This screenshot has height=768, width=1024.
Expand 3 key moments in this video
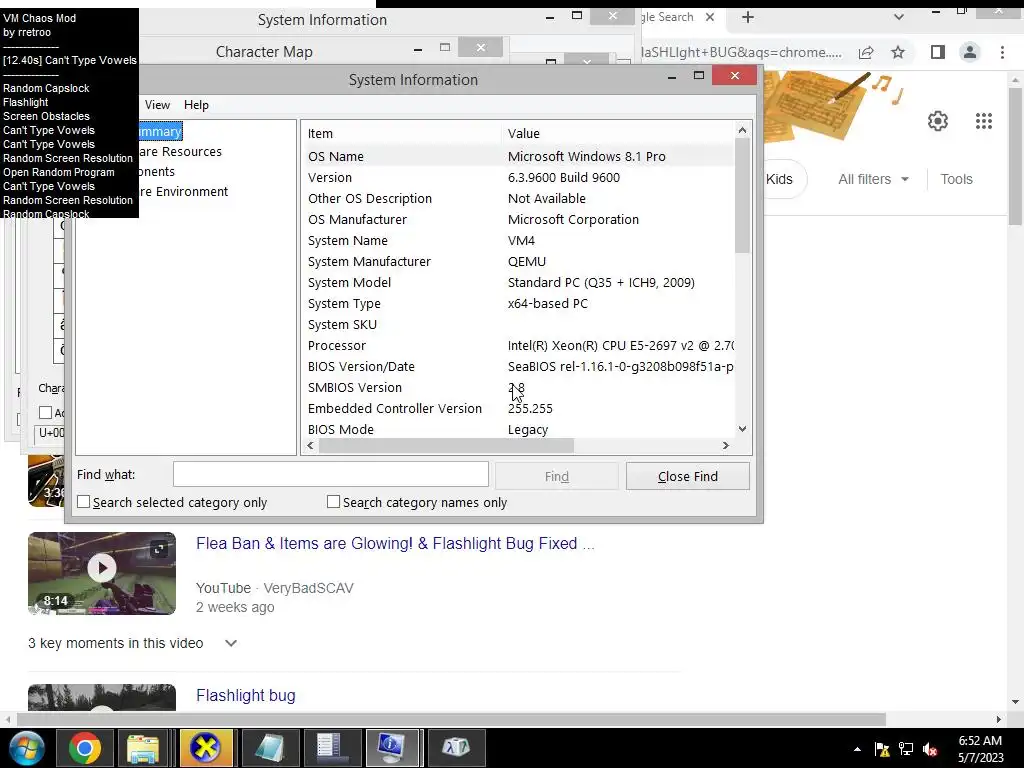tap(231, 643)
